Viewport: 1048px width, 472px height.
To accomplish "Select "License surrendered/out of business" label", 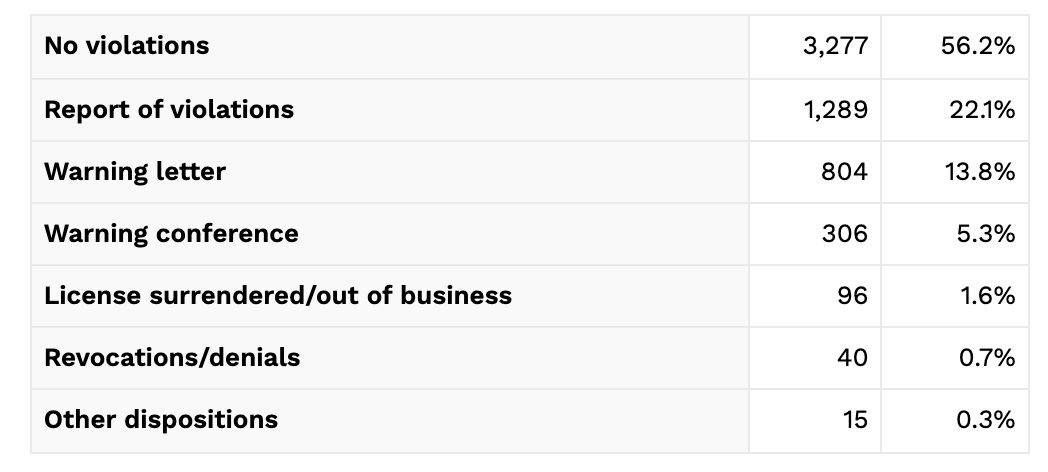I will pyautogui.click(x=278, y=295).
